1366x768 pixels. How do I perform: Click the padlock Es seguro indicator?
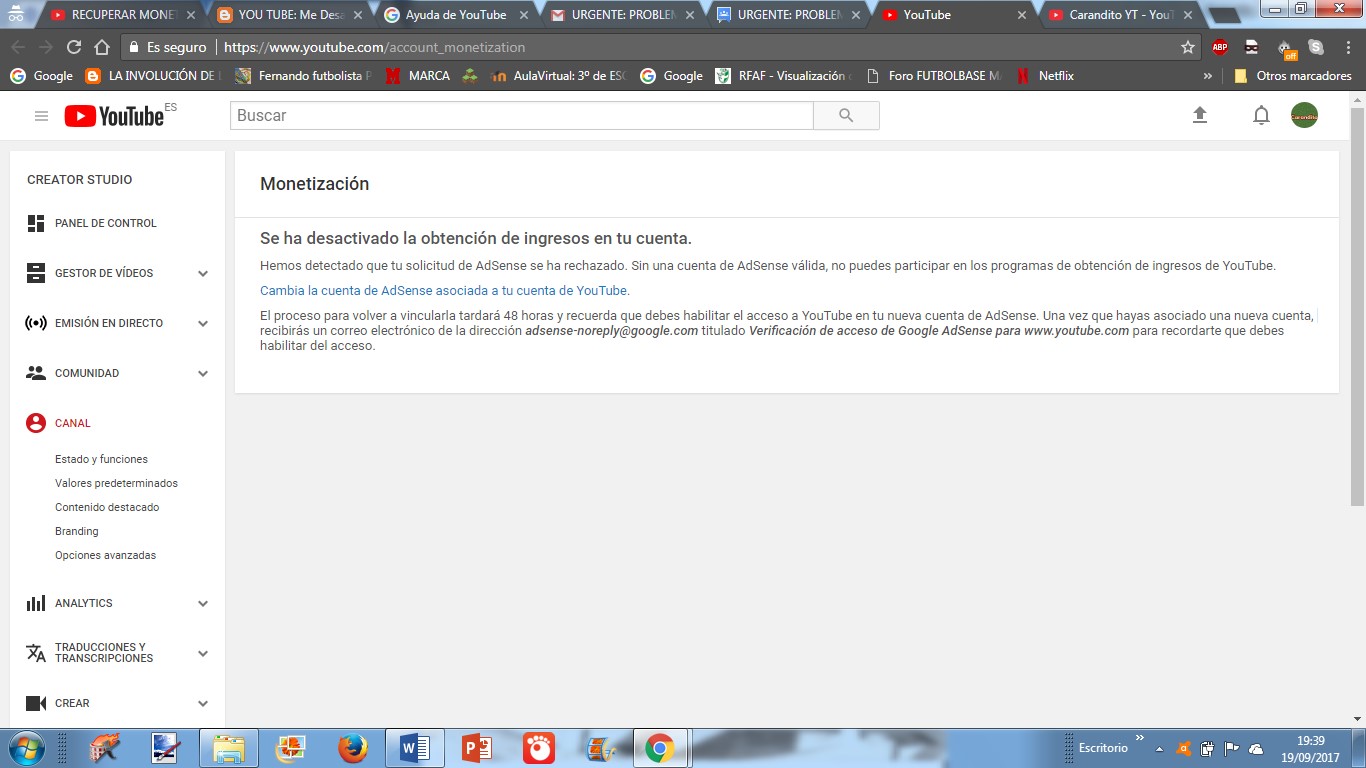(167, 47)
